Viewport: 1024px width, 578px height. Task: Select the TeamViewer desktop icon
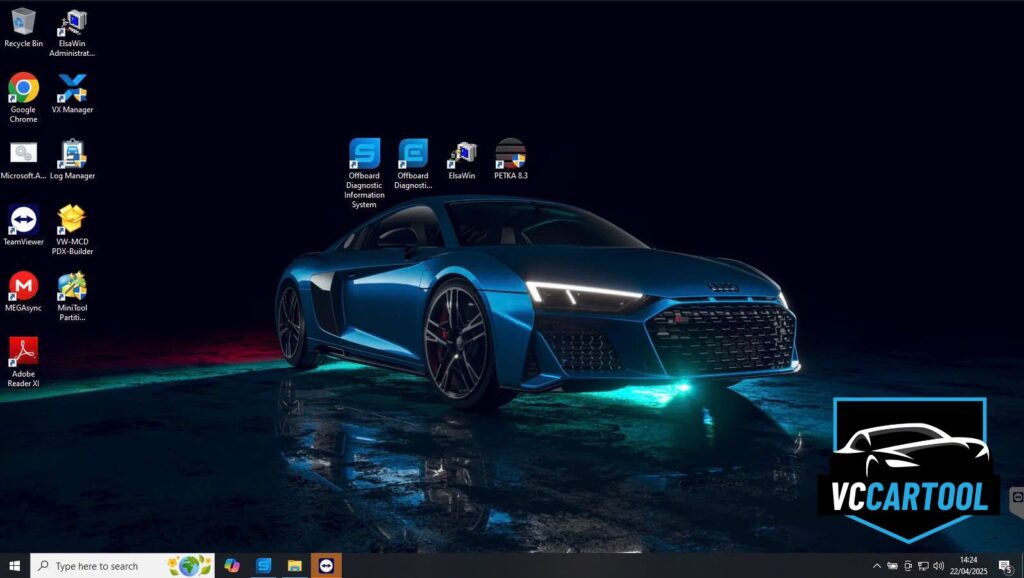23,220
